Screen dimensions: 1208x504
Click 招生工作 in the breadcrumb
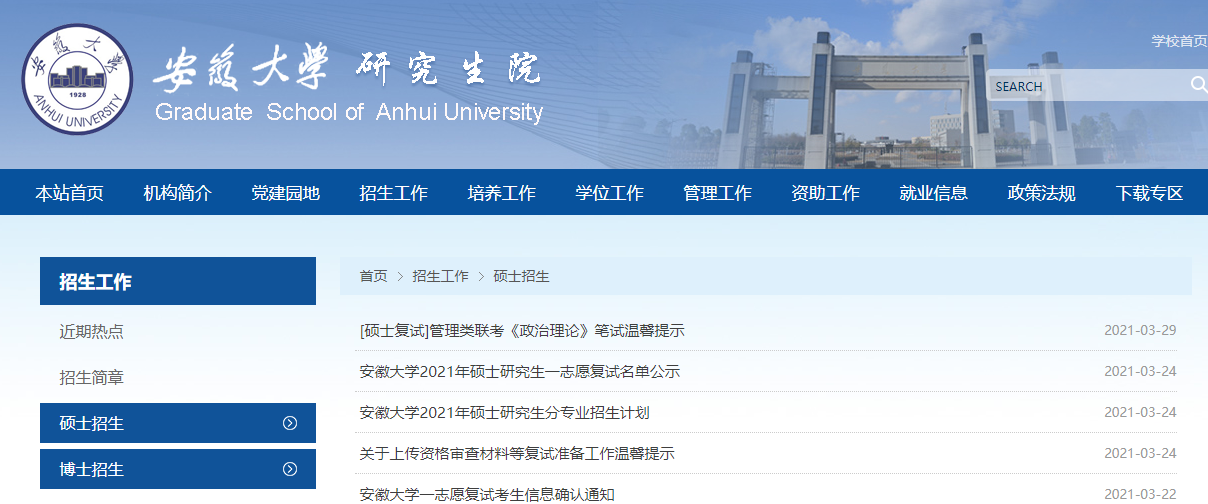(440, 276)
